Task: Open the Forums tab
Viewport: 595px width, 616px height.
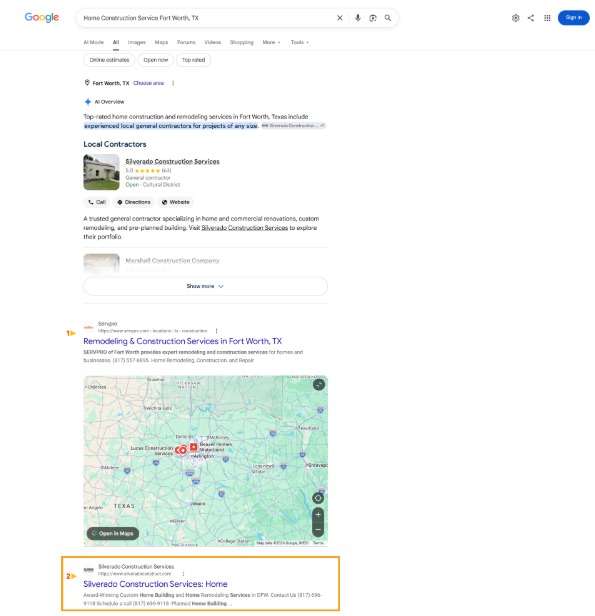Action: pyautogui.click(x=186, y=42)
